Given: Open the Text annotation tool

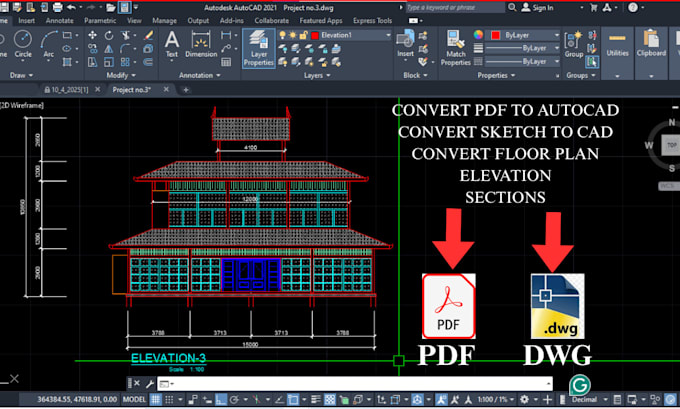Looking at the screenshot, I should tap(172, 44).
